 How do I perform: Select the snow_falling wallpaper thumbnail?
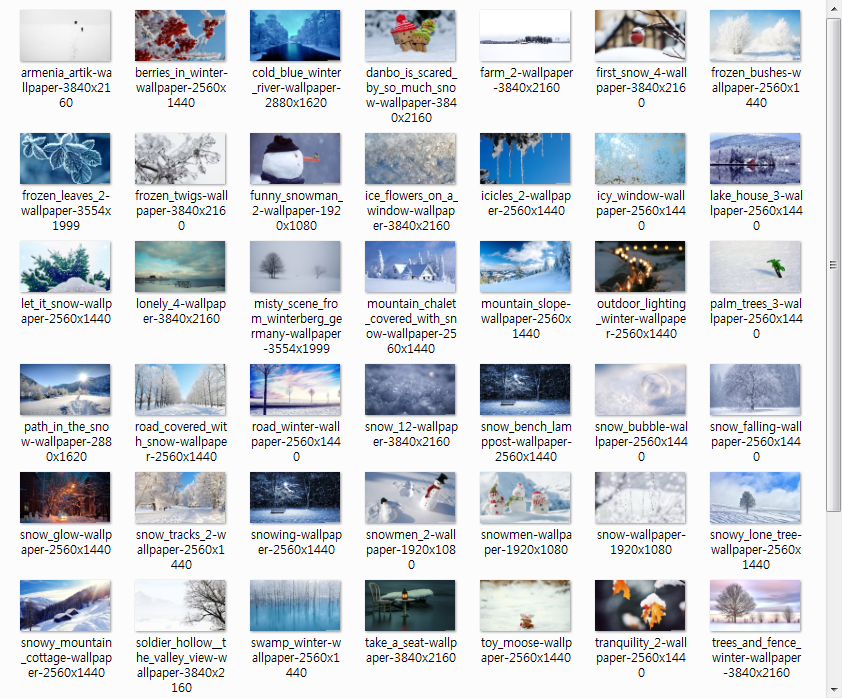(755, 390)
